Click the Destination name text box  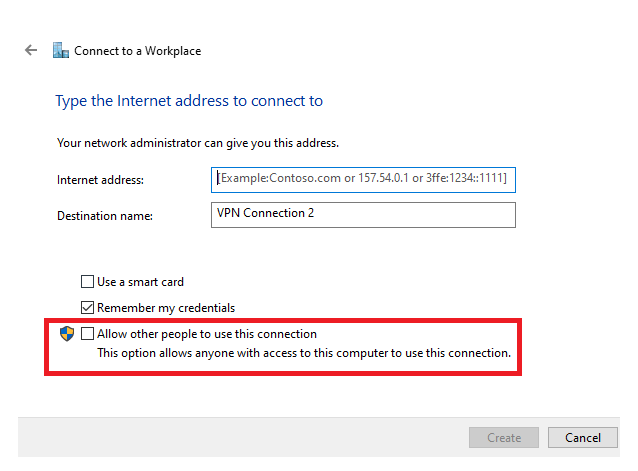click(x=363, y=214)
